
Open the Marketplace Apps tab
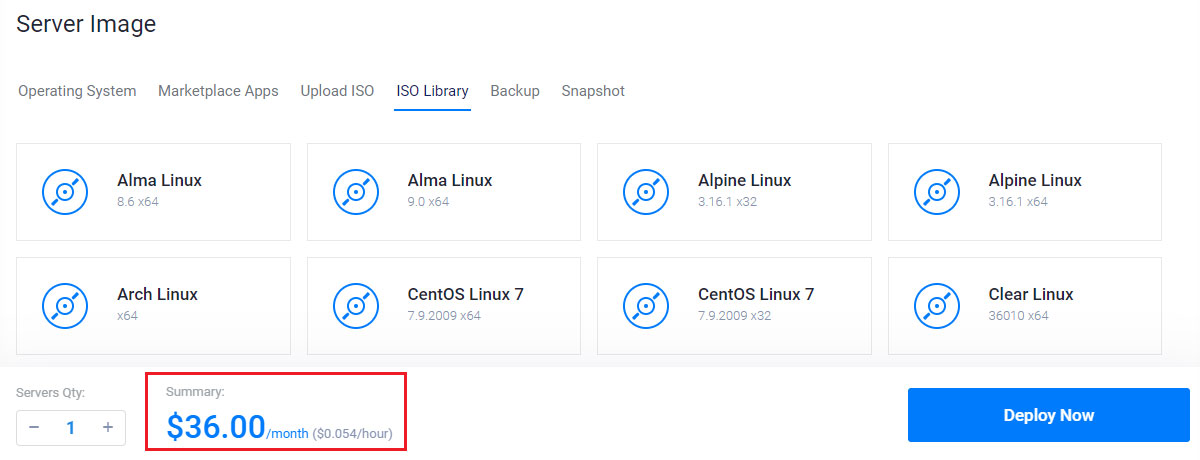coord(218,91)
